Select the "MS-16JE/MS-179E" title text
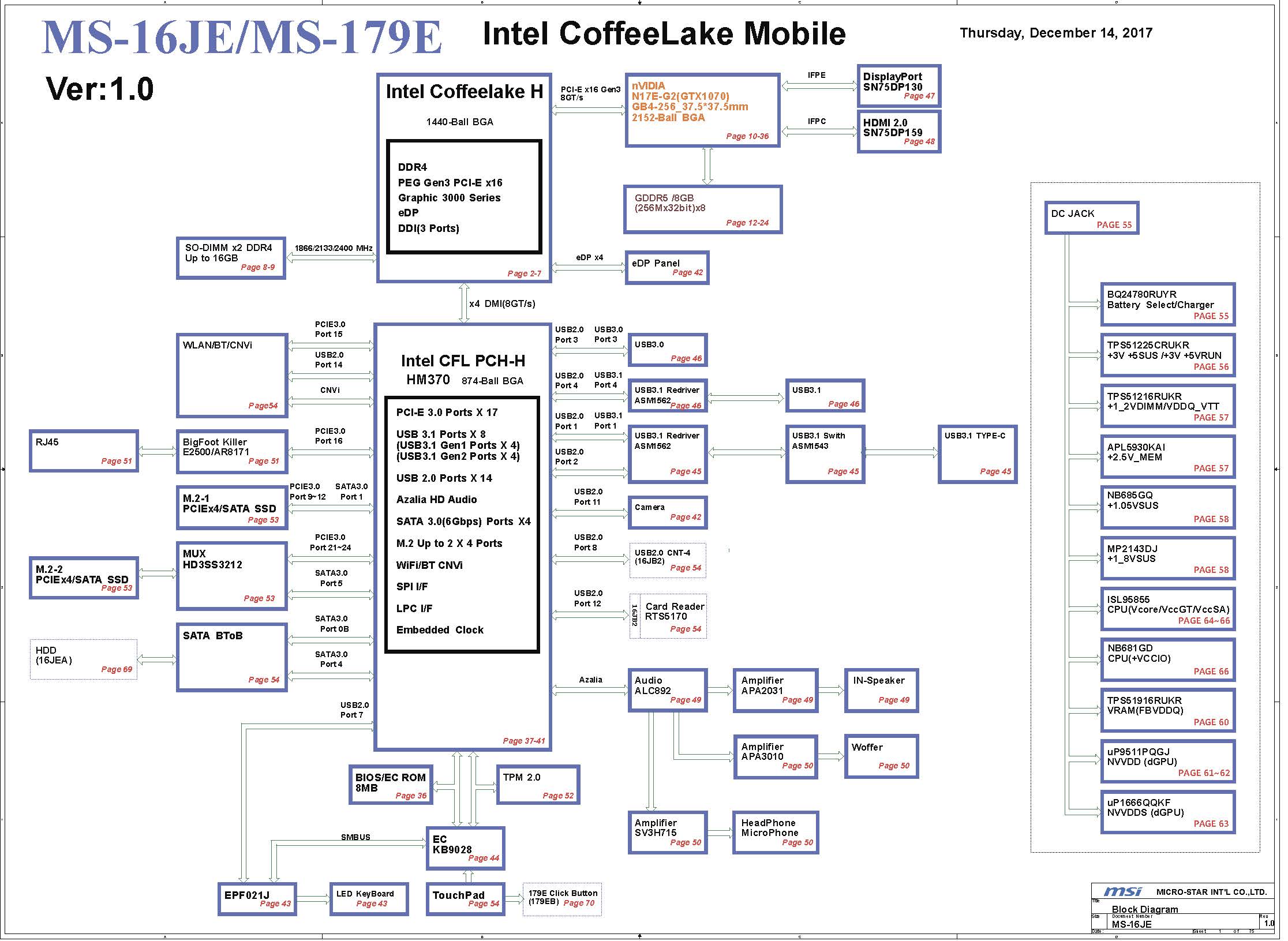 click(242, 38)
